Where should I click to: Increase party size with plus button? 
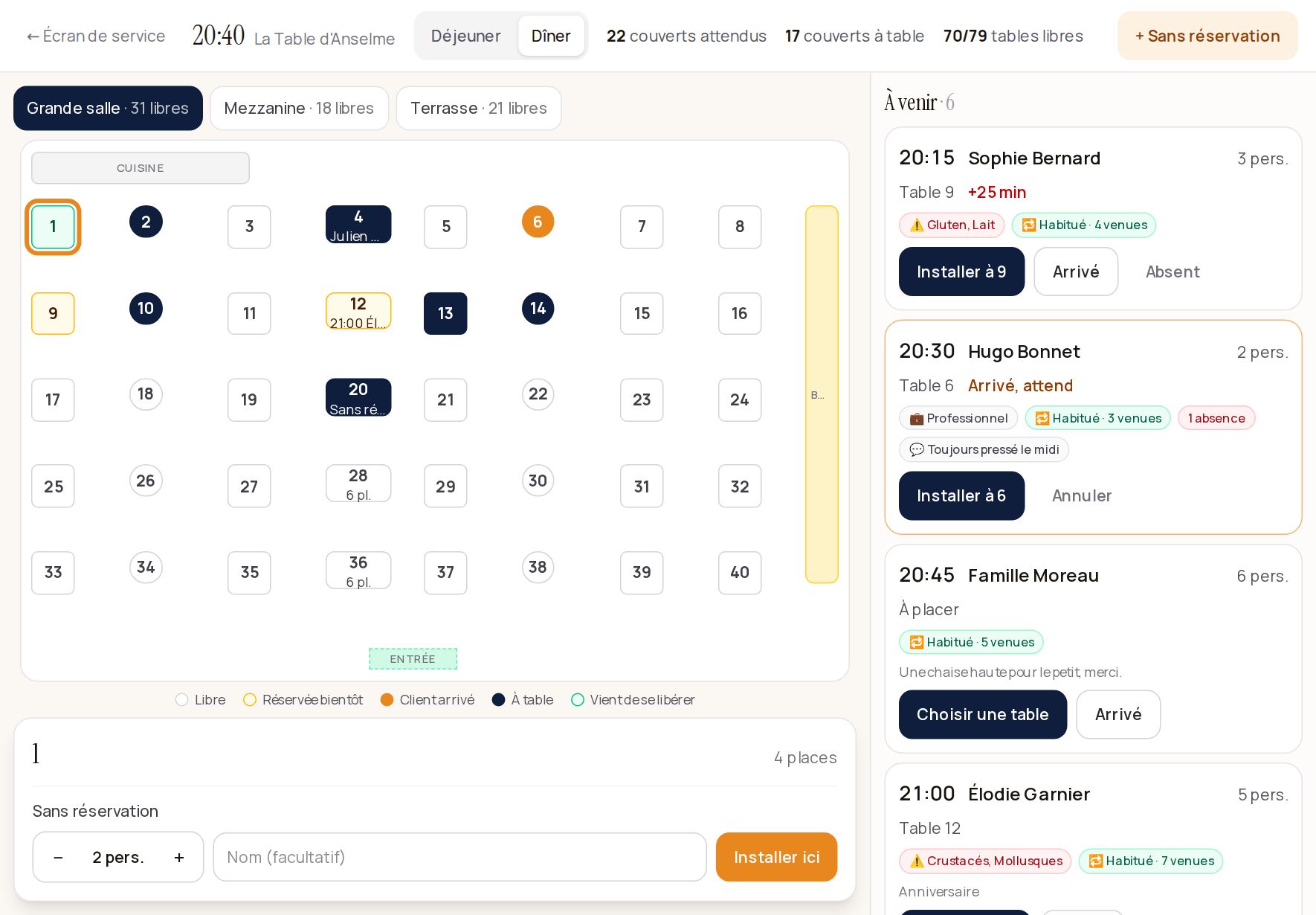pyautogui.click(x=179, y=858)
